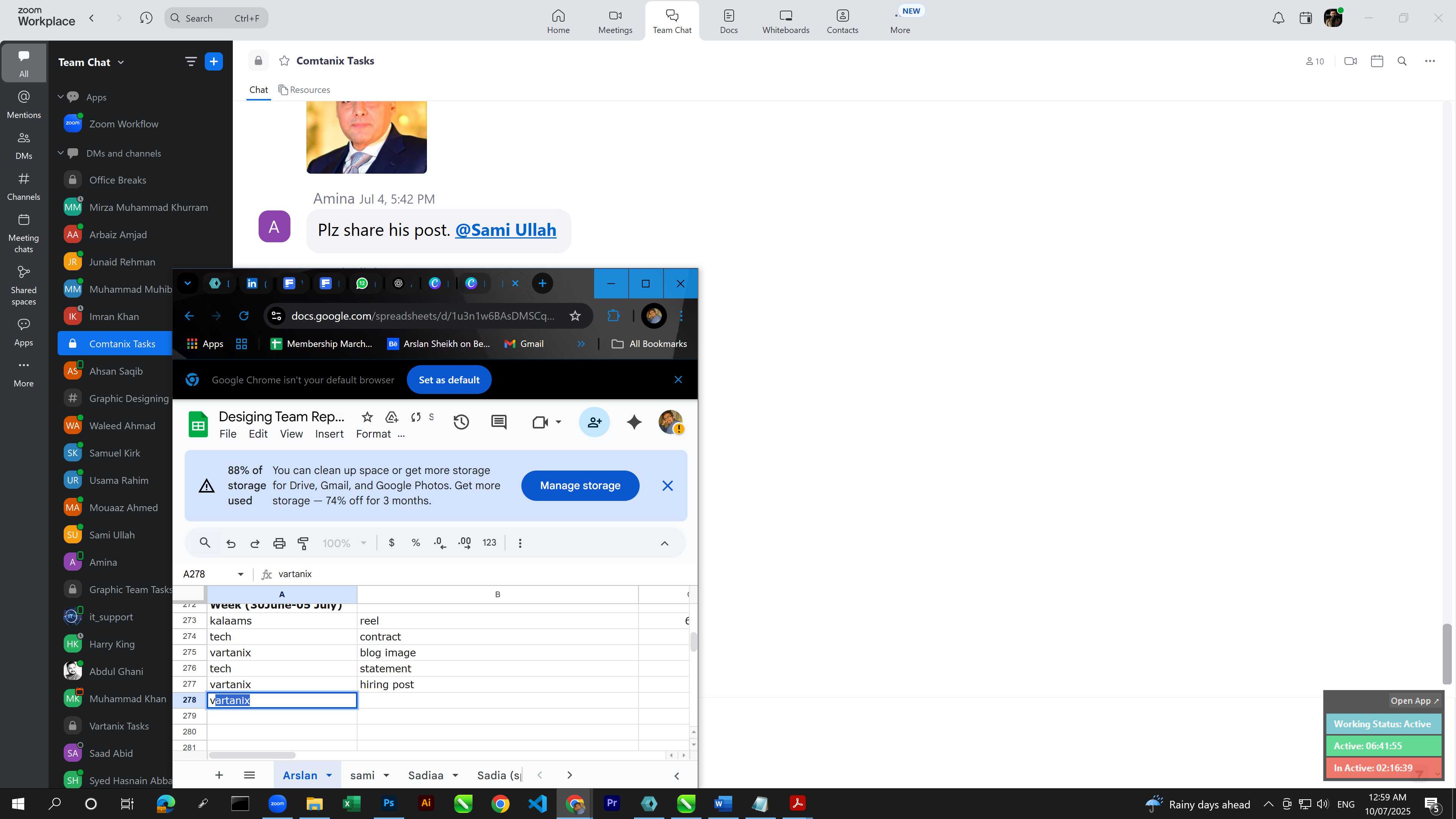Open the Sheets meeting camera dropdown
The height and width of the screenshot is (819, 1456).
(558, 422)
